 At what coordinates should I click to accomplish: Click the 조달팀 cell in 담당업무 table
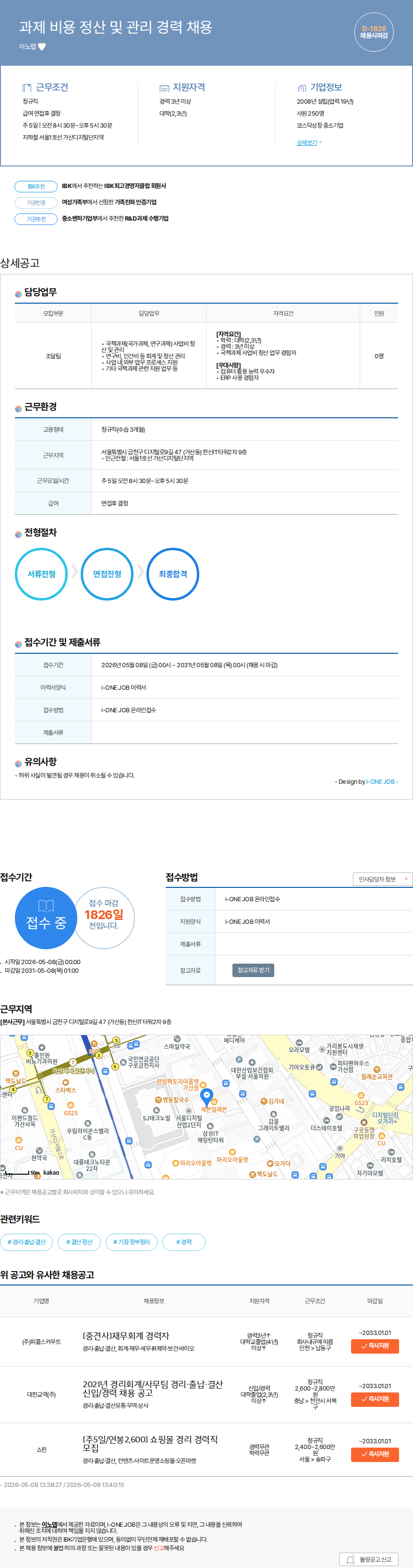53,356
